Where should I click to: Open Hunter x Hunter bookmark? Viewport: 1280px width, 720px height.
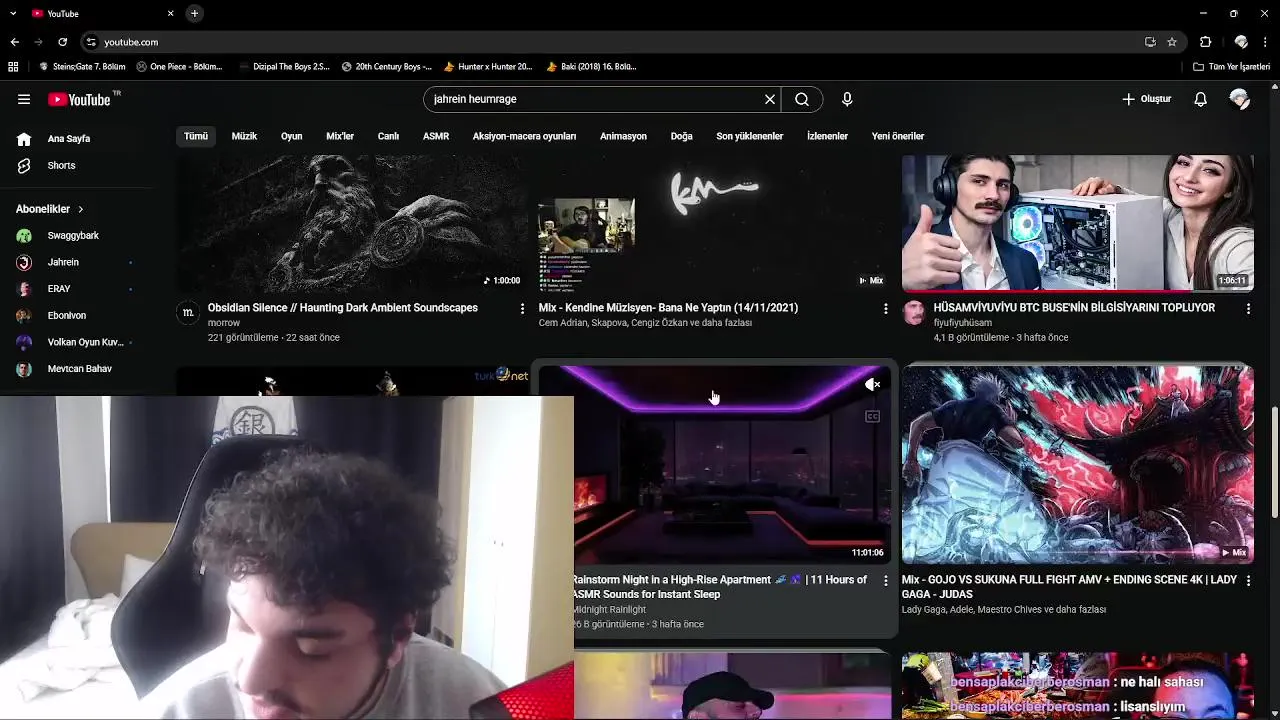coord(488,67)
